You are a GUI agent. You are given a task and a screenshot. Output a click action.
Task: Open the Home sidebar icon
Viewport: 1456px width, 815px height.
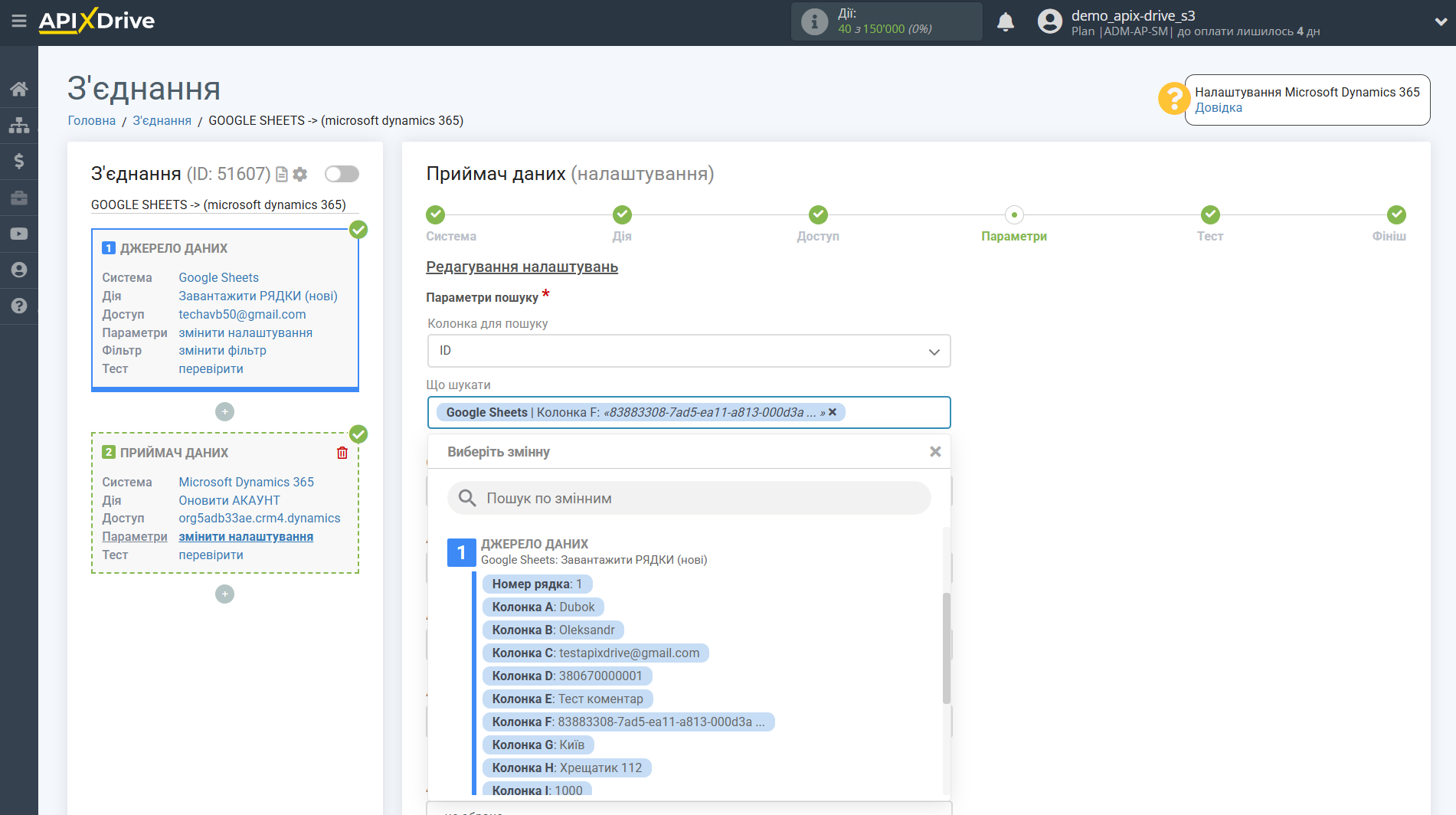(x=19, y=89)
